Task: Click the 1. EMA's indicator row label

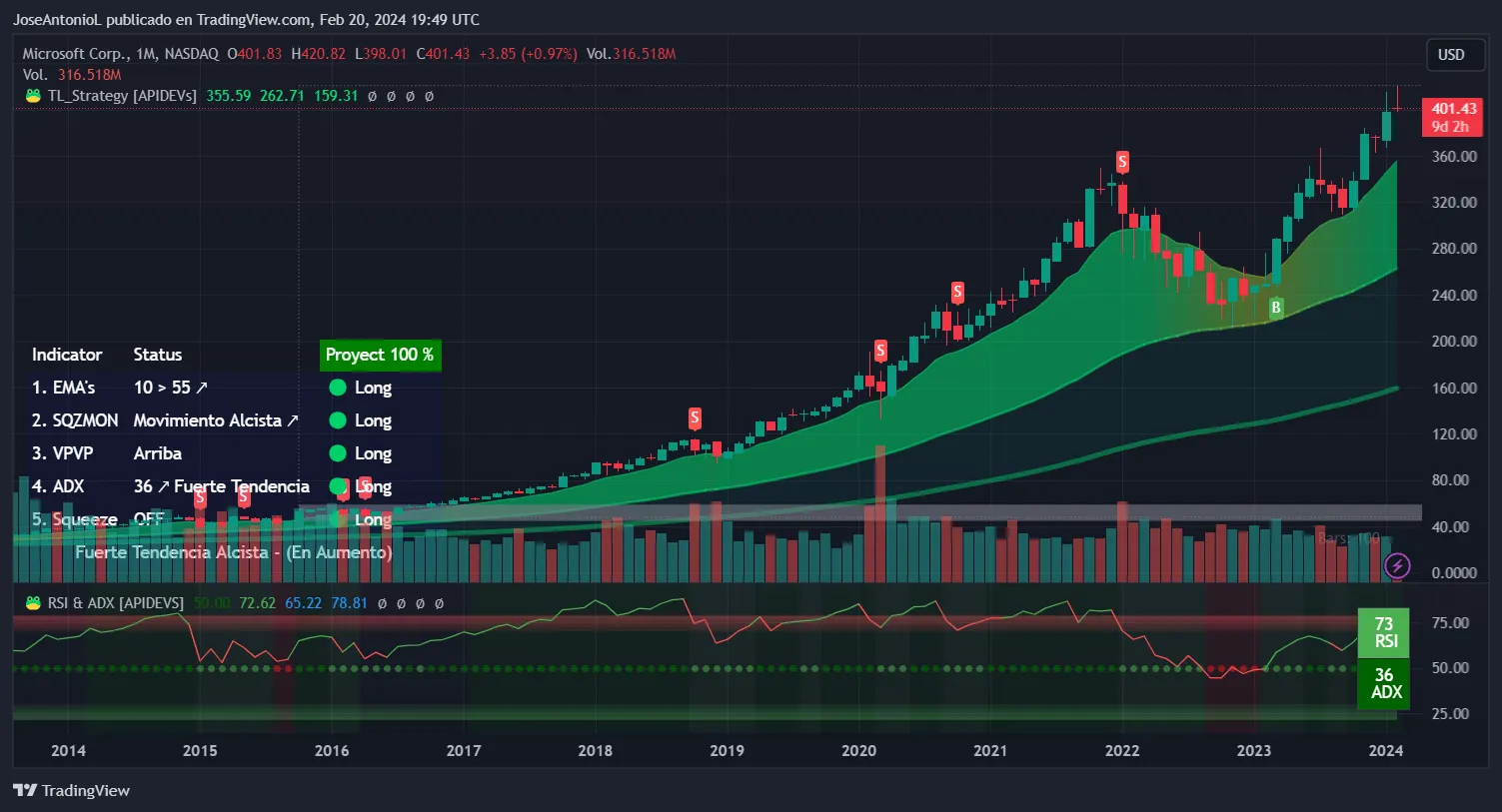Action: (x=64, y=388)
